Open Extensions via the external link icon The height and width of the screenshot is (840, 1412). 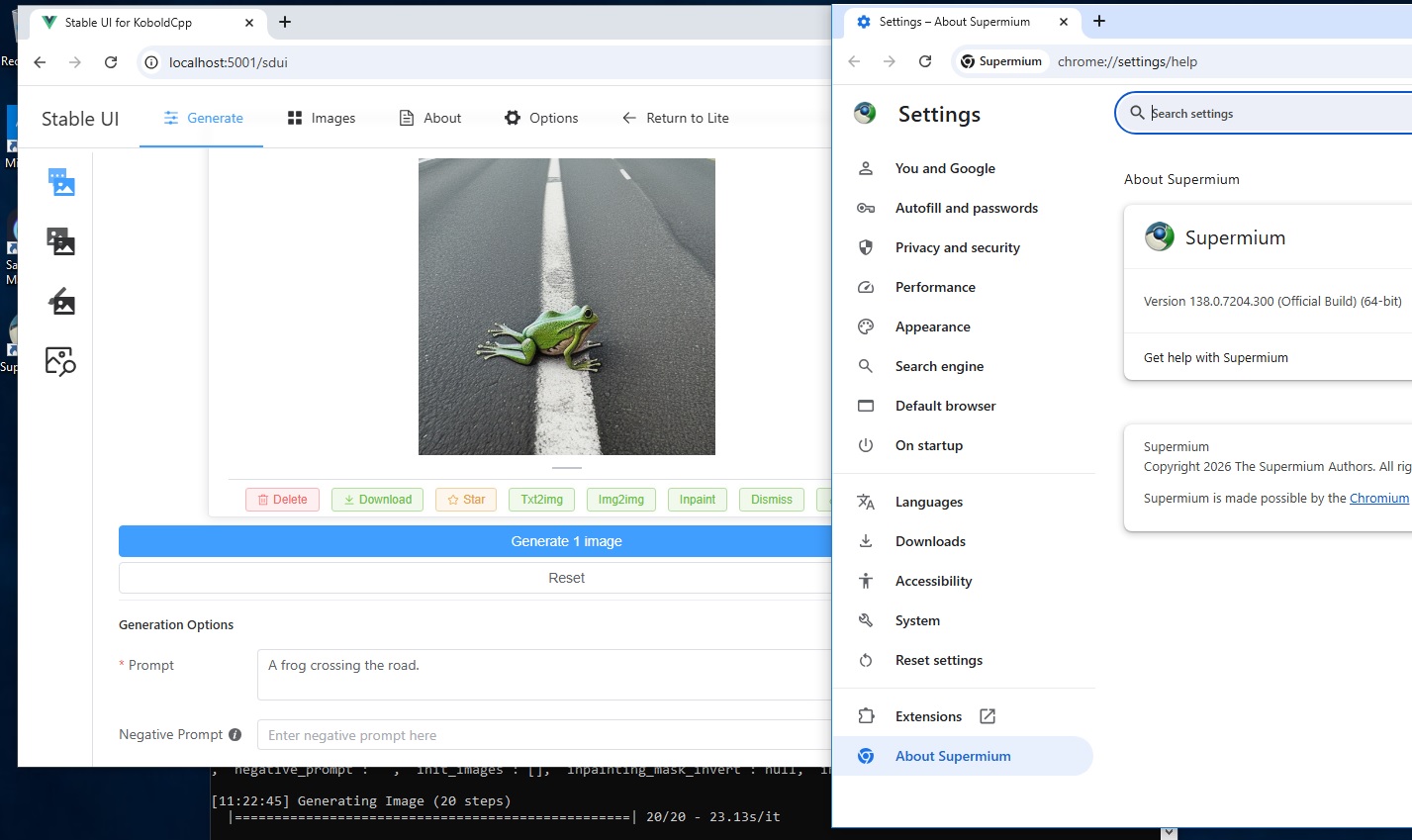988,716
